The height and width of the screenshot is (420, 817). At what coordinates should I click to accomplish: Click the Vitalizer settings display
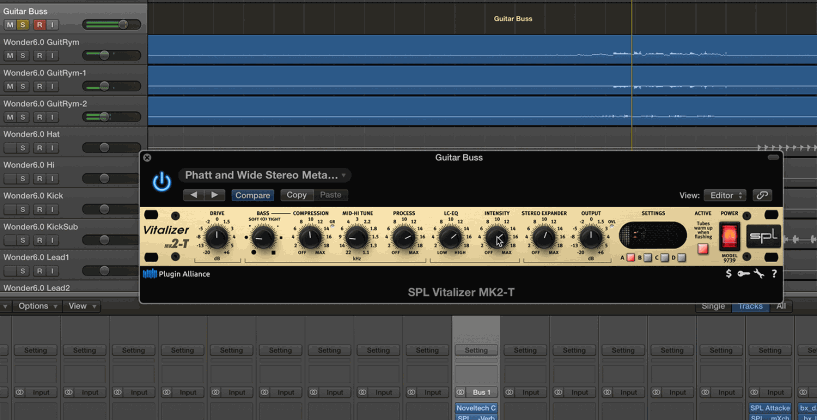point(653,235)
